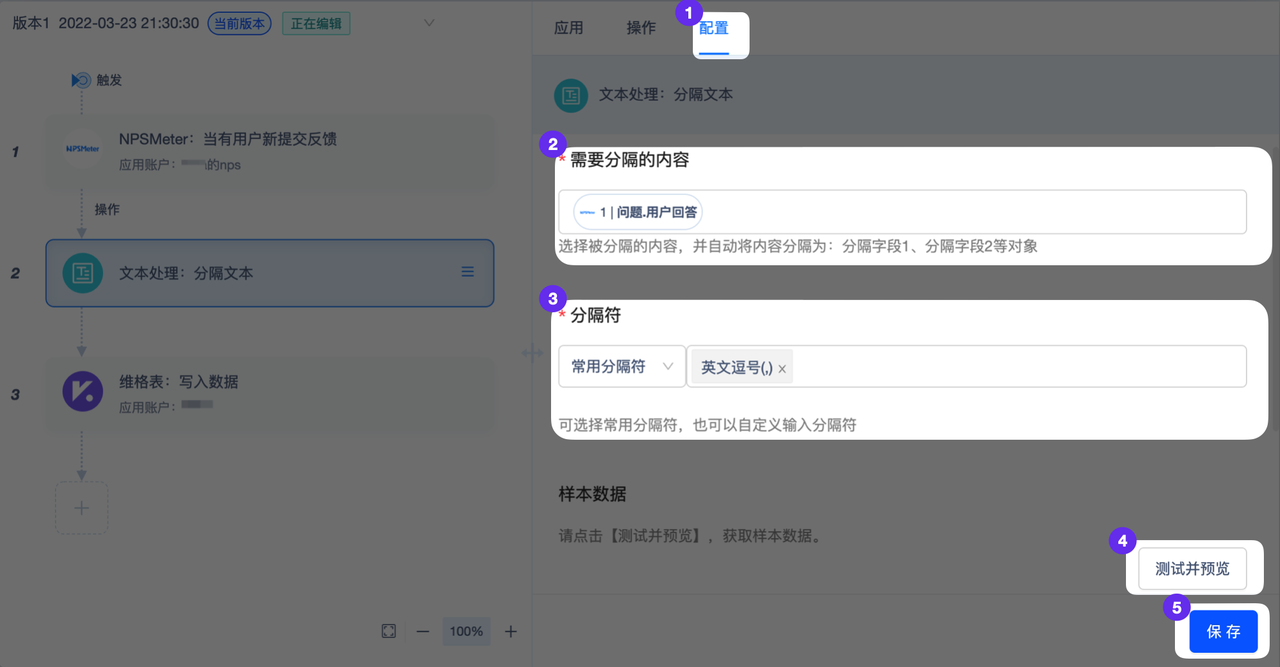Click the fit-to-screen icon
This screenshot has height=667, width=1280.
389,631
